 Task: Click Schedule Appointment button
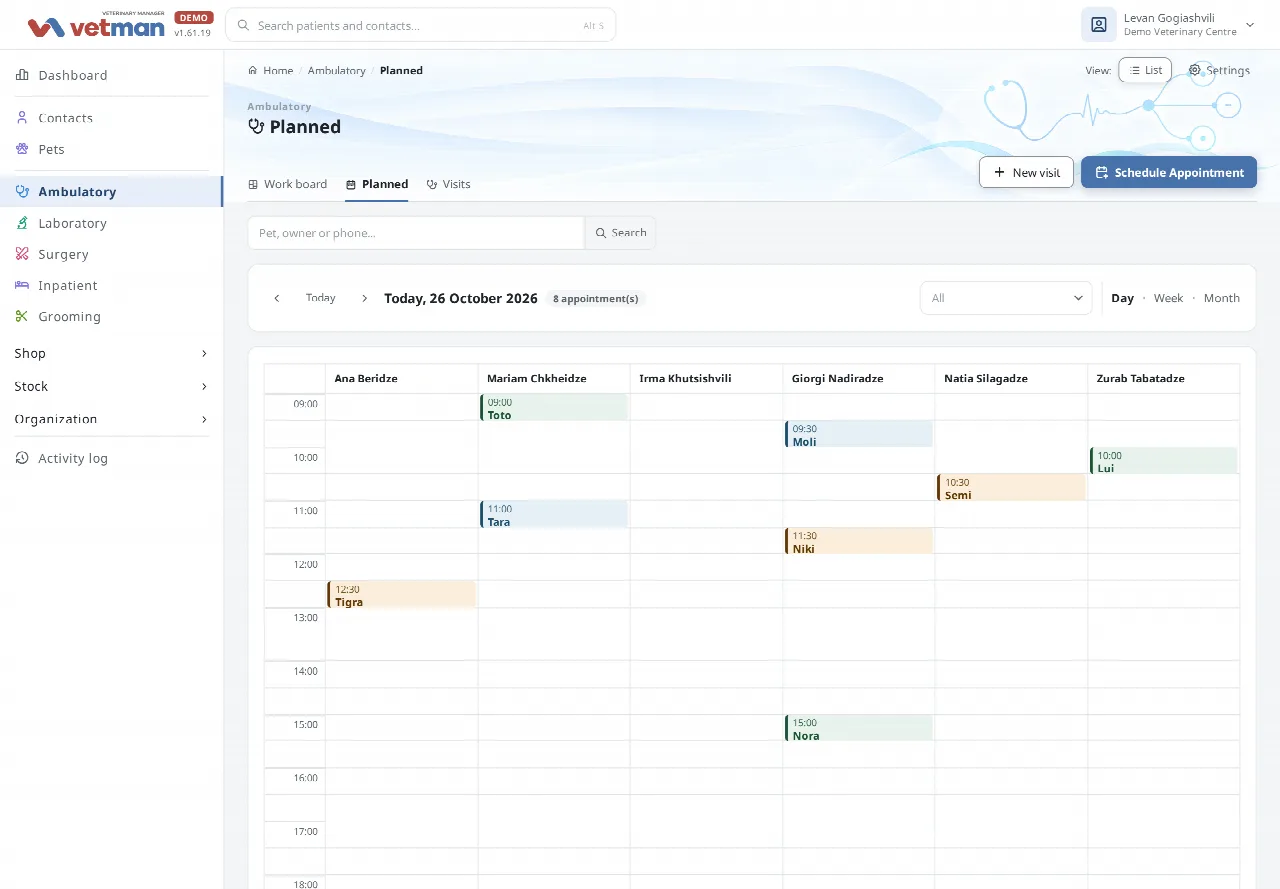pos(1169,172)
